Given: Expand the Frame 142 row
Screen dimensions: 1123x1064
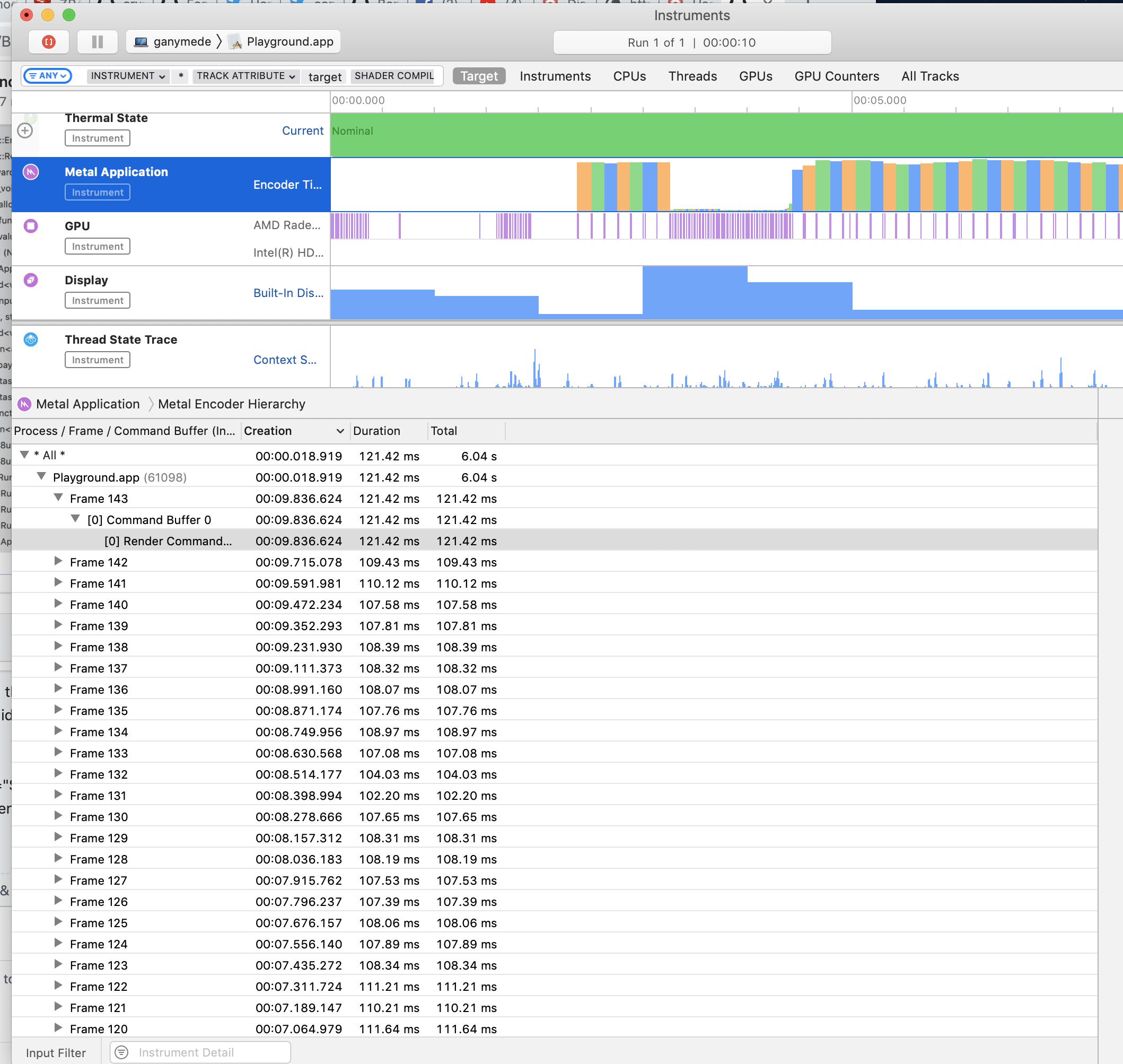Looking at the screenshot, I should pos(59,562).
